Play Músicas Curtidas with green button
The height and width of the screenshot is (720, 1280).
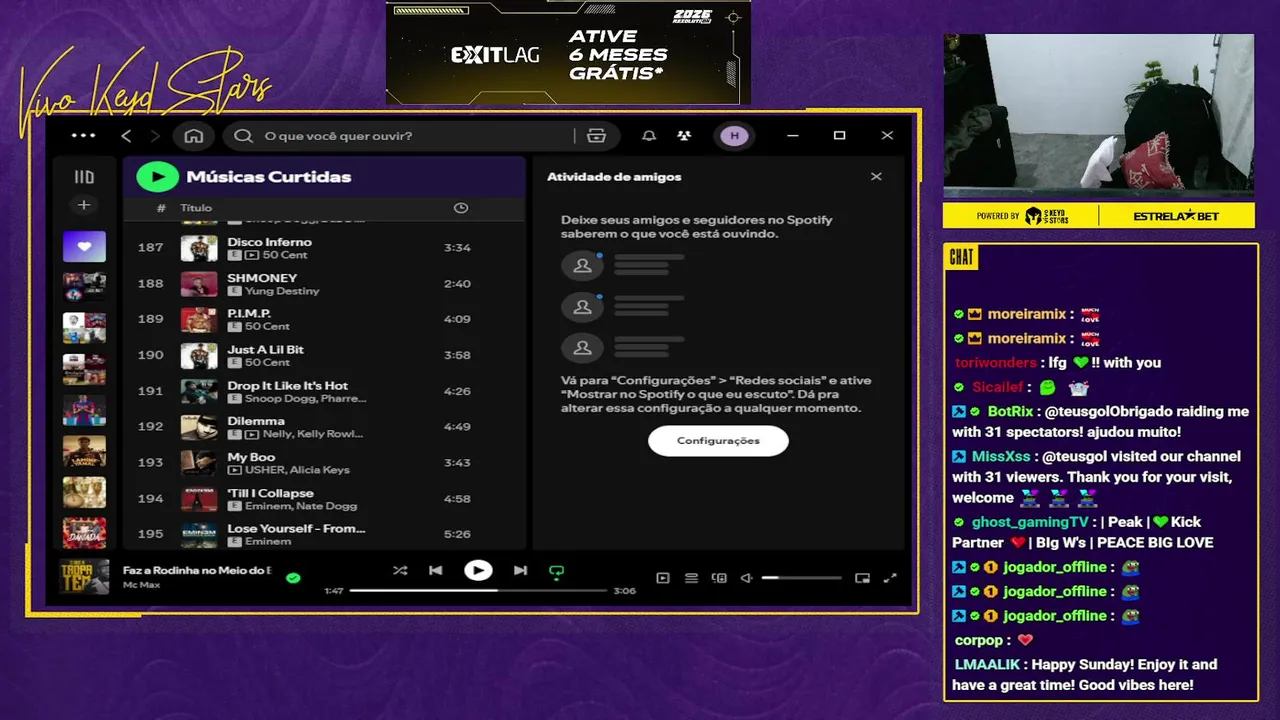point(157,177)
